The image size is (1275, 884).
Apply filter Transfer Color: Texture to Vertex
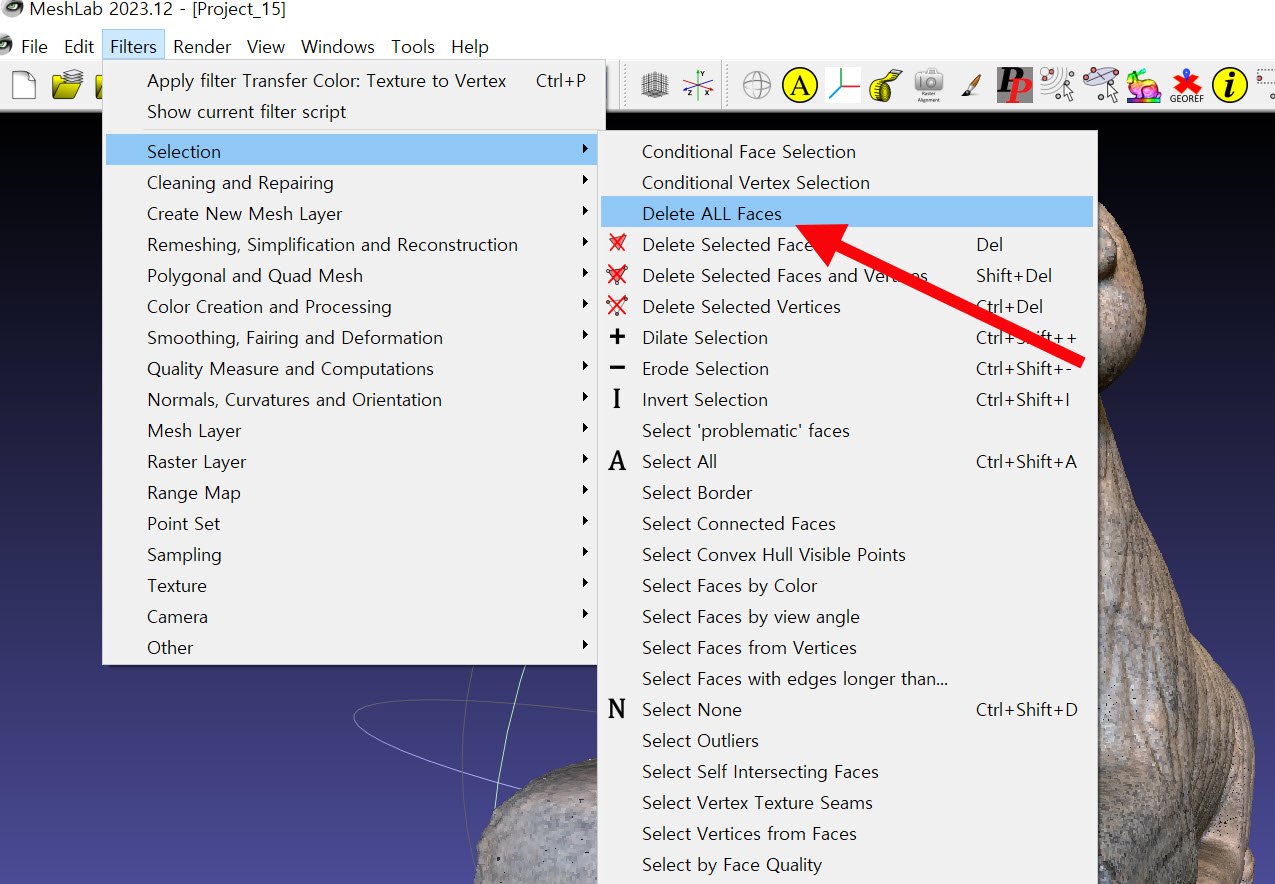tap(354, 80)
